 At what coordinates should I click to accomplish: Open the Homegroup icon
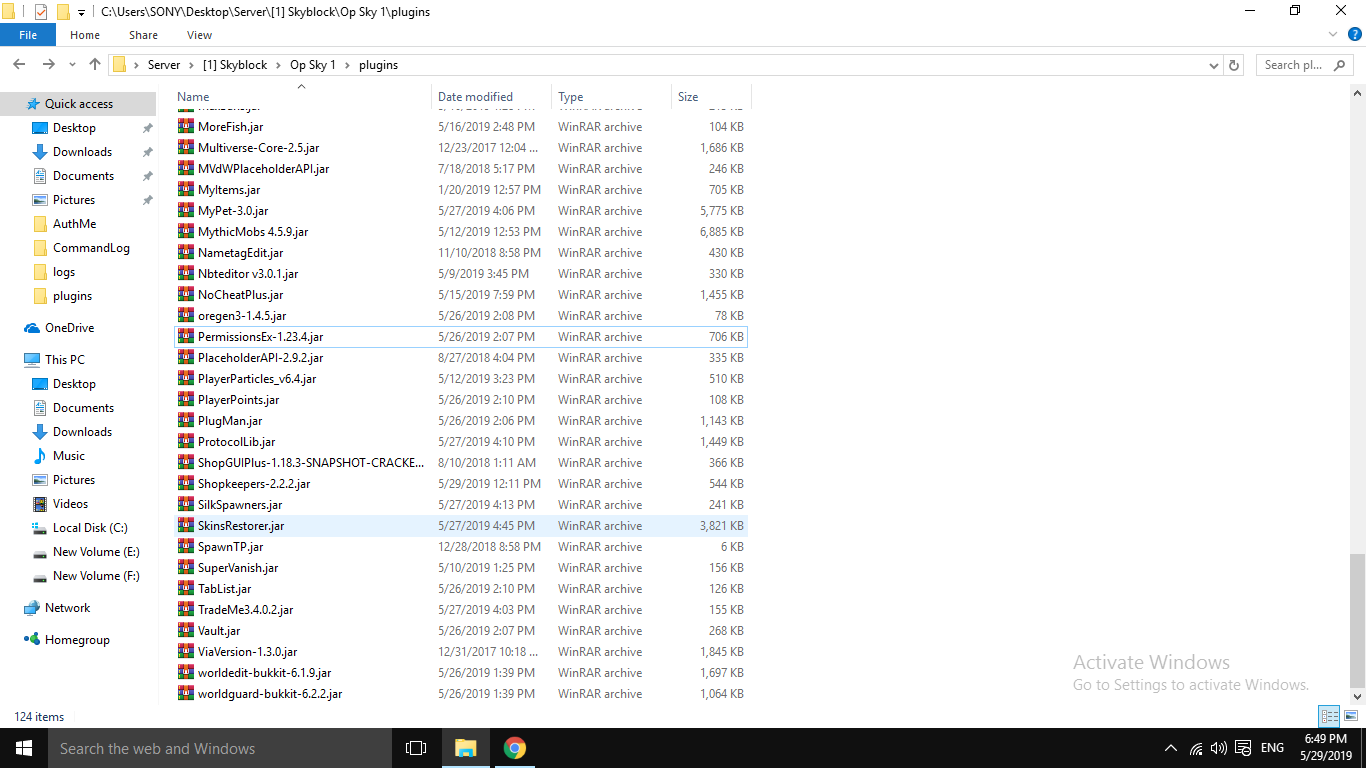(32, 640)
